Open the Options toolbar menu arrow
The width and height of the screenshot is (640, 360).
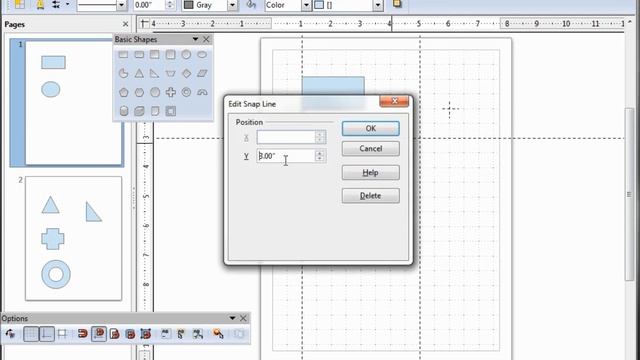pyautogui.click(x=232, y=318)
